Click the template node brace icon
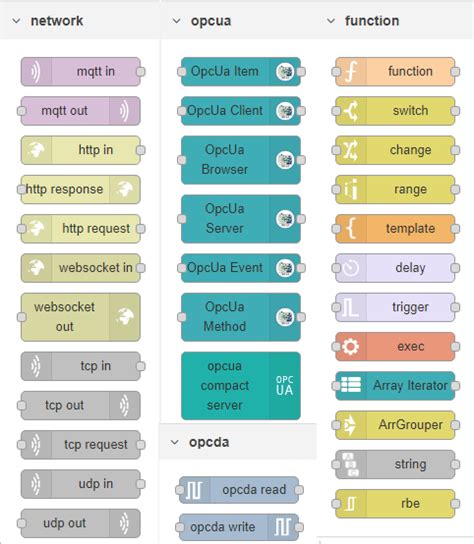This screenshot has width=474, height=544. pyautogui.click(x=351, y=228)
